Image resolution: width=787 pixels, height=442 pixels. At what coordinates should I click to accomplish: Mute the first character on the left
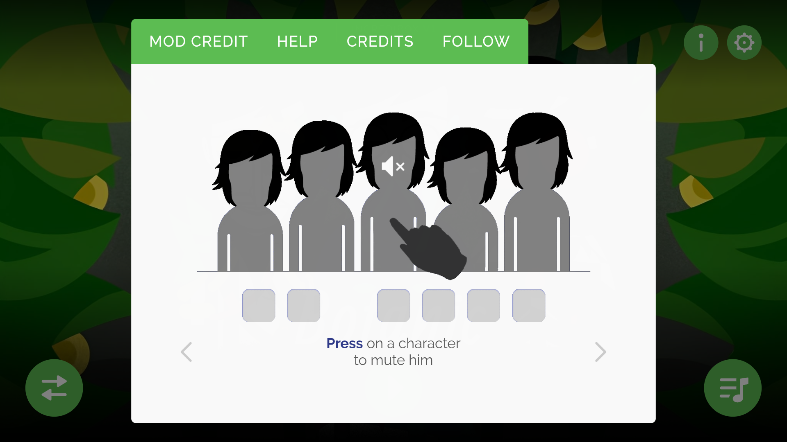click(249, 201)
